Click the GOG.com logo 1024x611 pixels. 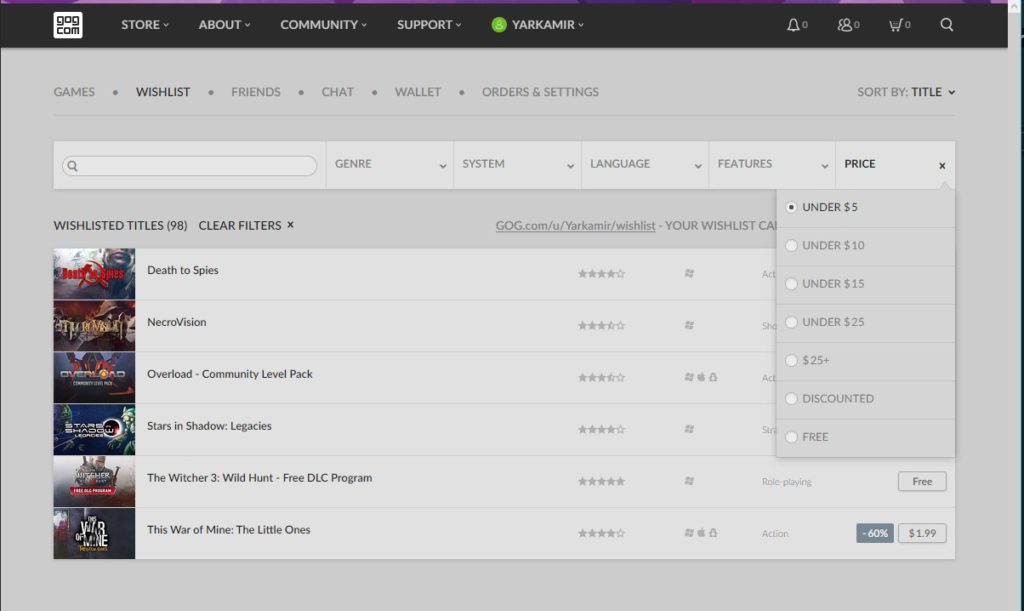coord(68,25)
